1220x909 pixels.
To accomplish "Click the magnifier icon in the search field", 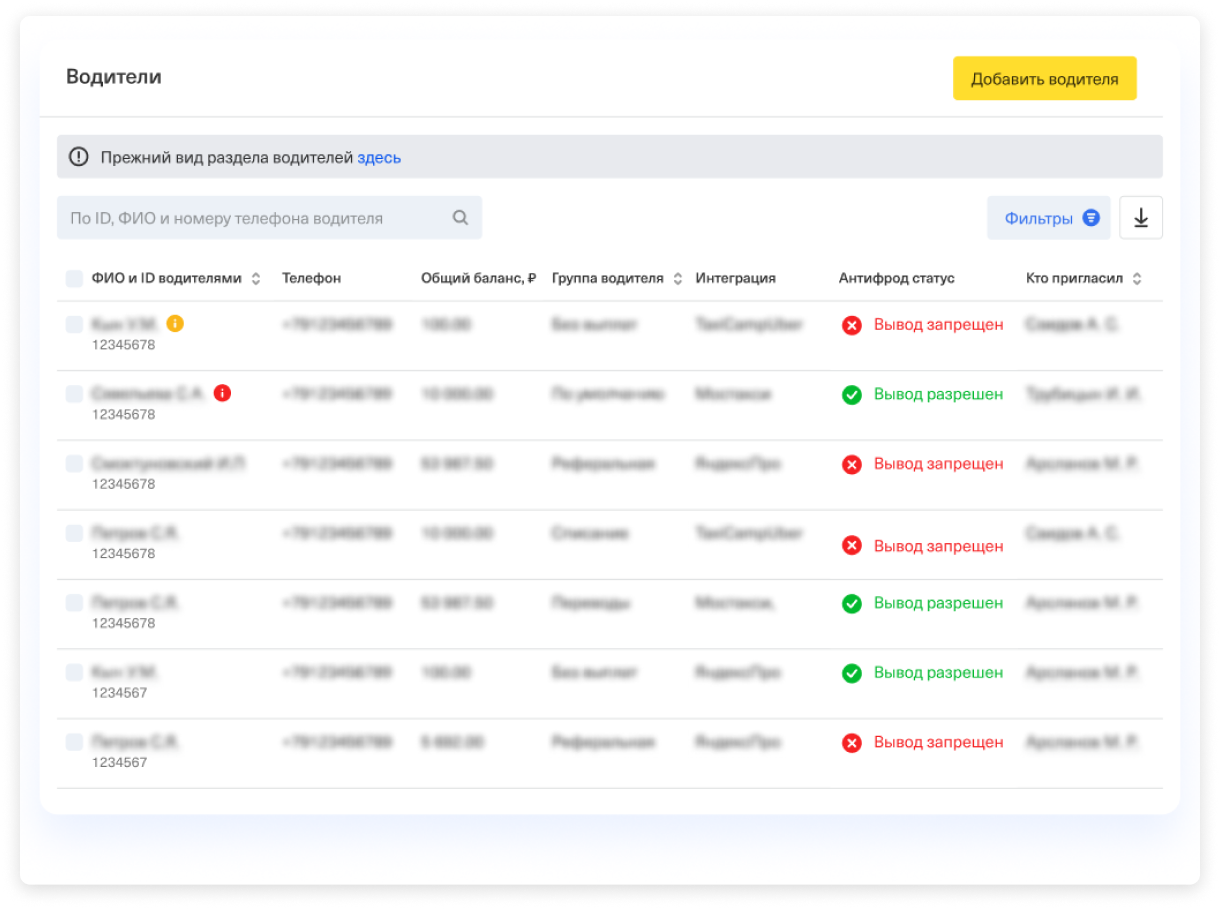I will click(x=460, y=218).
